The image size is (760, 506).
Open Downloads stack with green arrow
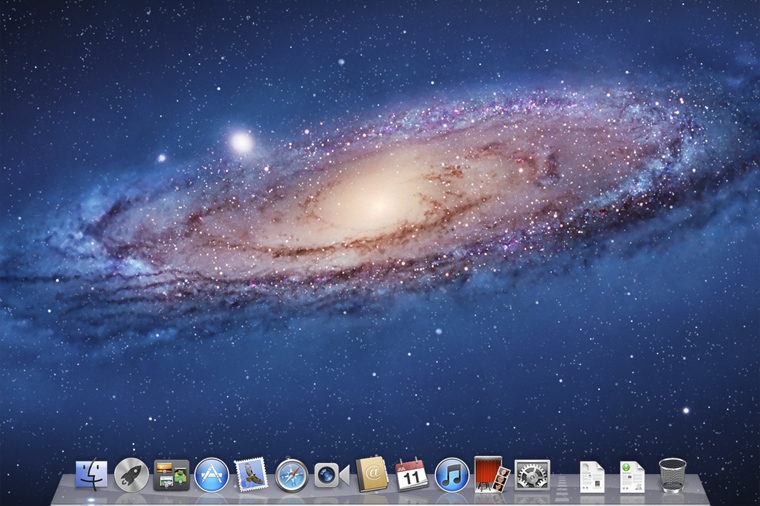point(632,477)
